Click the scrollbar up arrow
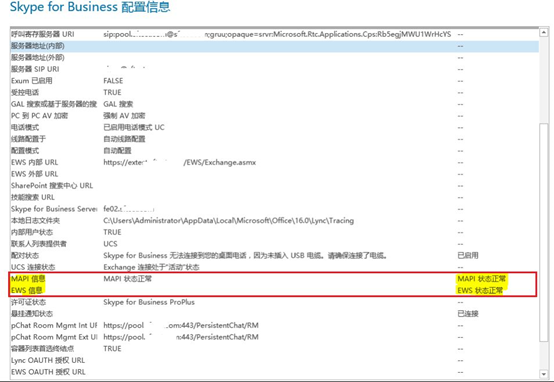This screenshot has width=554, height=382. click(x=544, y=33)
